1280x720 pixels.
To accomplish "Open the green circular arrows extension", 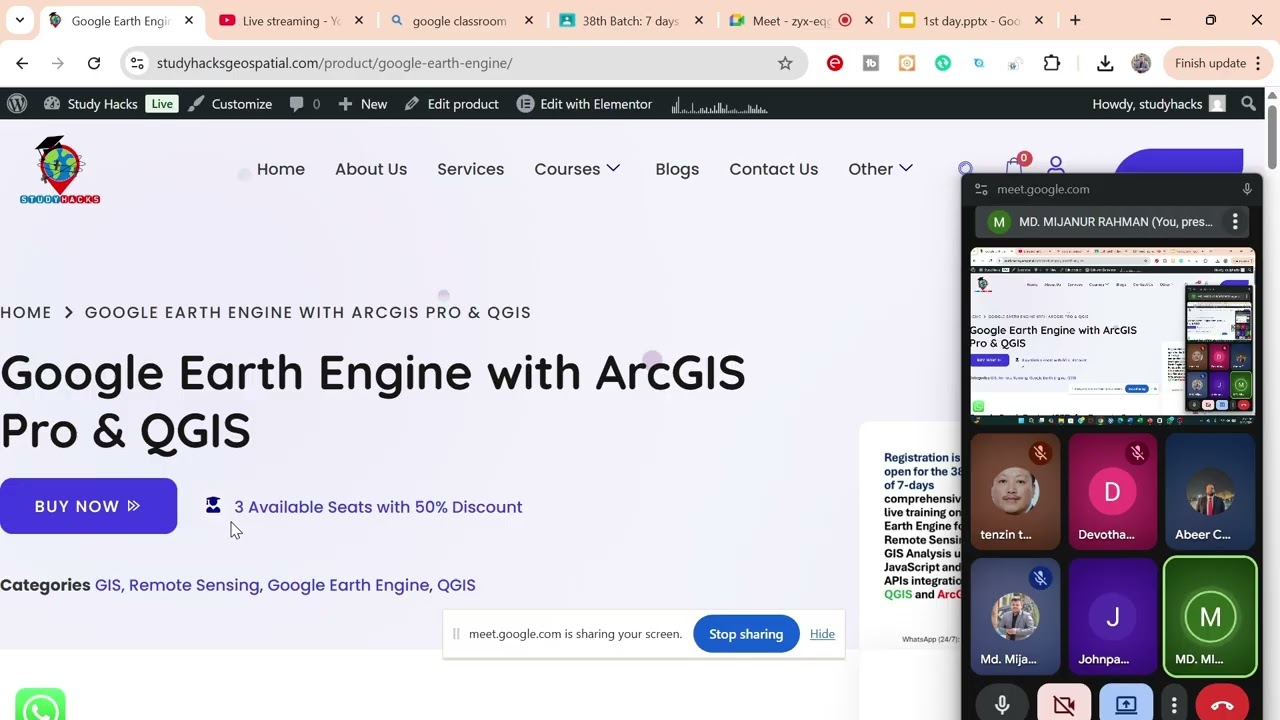I will tap(943, 63).
